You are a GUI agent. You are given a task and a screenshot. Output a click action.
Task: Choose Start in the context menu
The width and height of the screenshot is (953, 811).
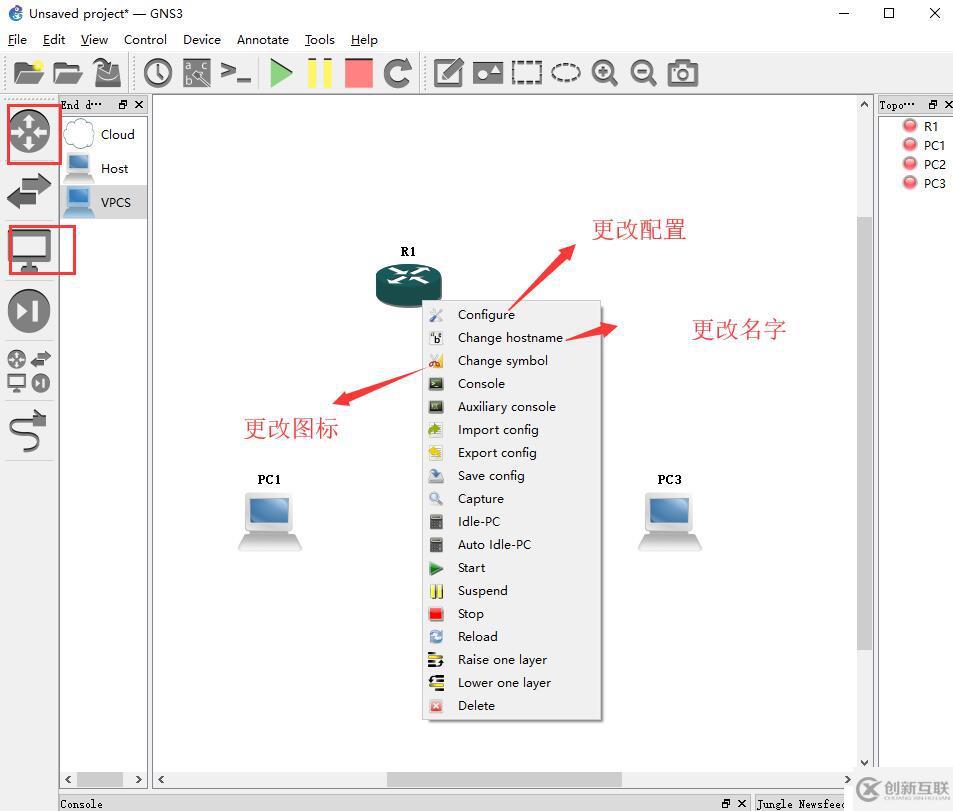click(x=512, y=568)
